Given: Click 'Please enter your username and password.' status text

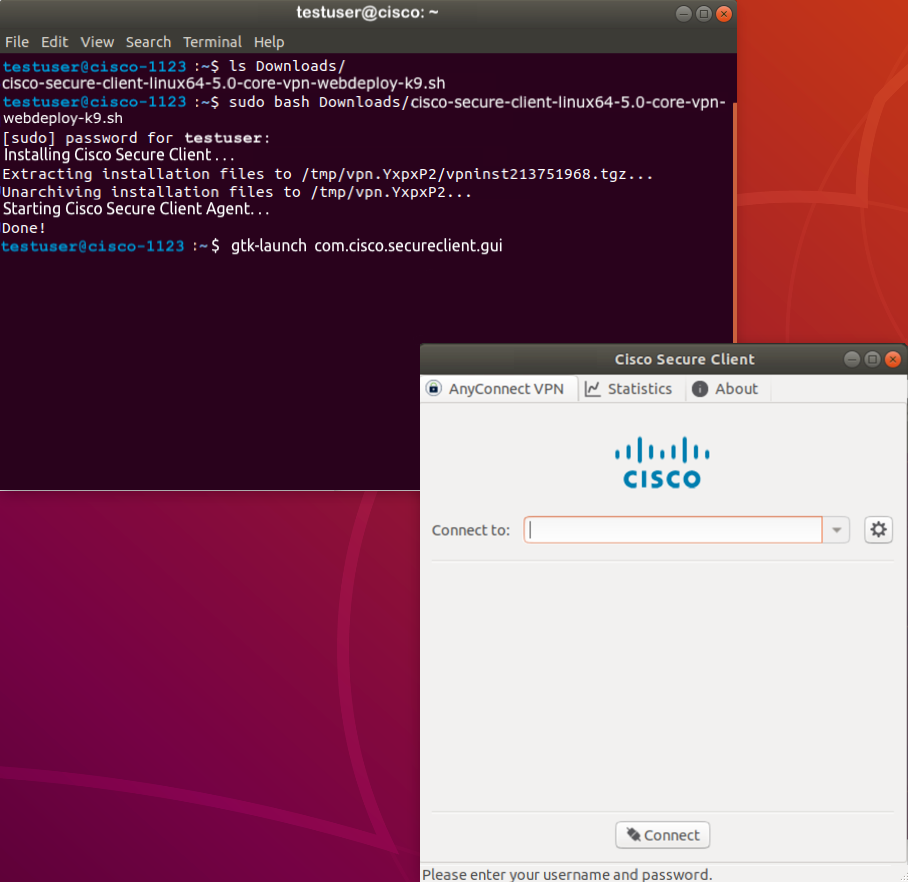Looking at the screenshot, I should [x=567, y=874].
